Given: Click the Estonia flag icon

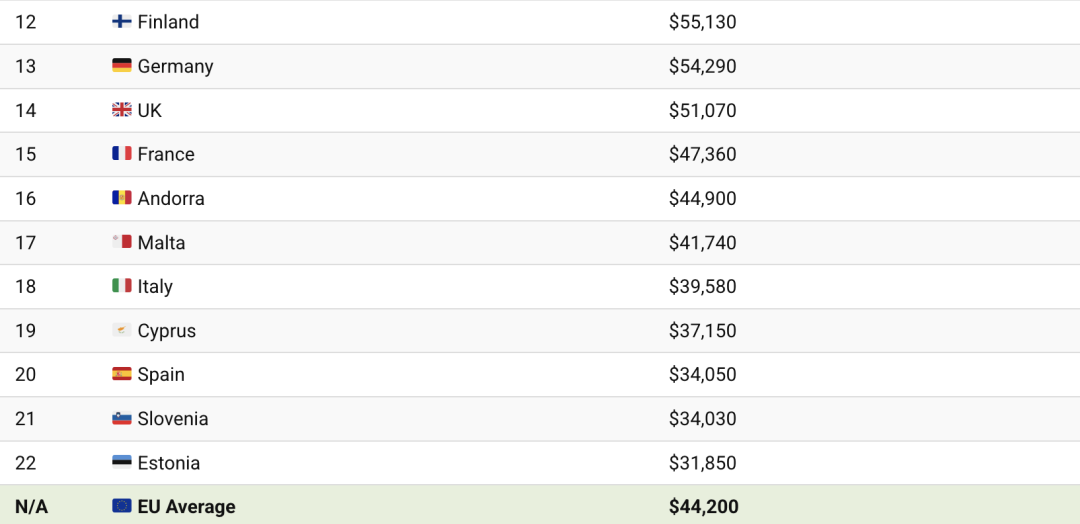Looking at the screenshot, I should [x=122, y=463].
